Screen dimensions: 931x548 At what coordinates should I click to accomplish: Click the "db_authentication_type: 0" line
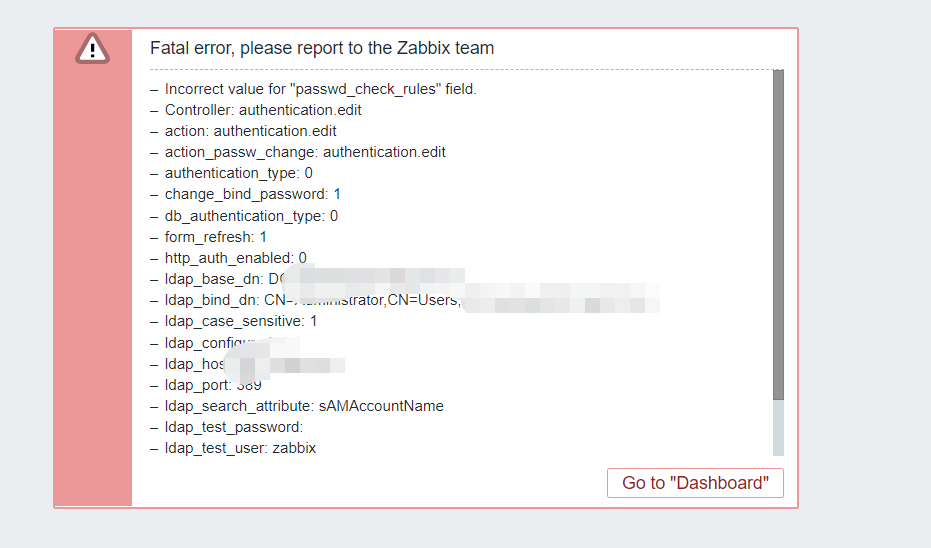(x=251, y=216)
